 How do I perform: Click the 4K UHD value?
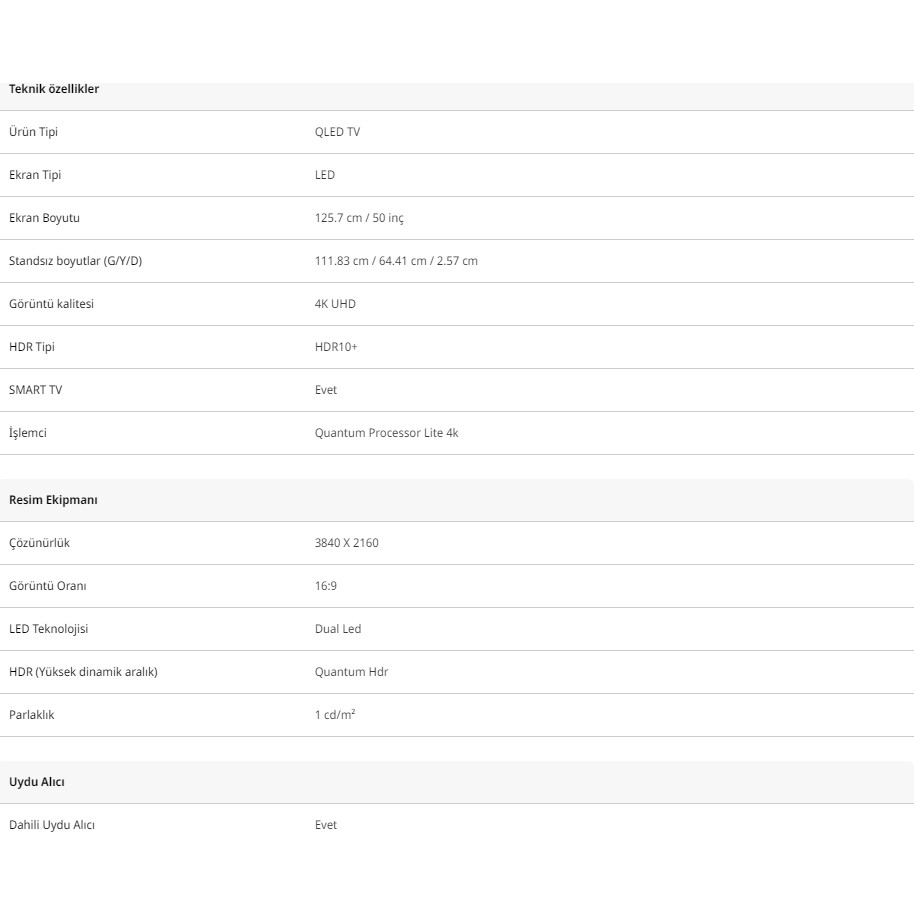(335, 304)
